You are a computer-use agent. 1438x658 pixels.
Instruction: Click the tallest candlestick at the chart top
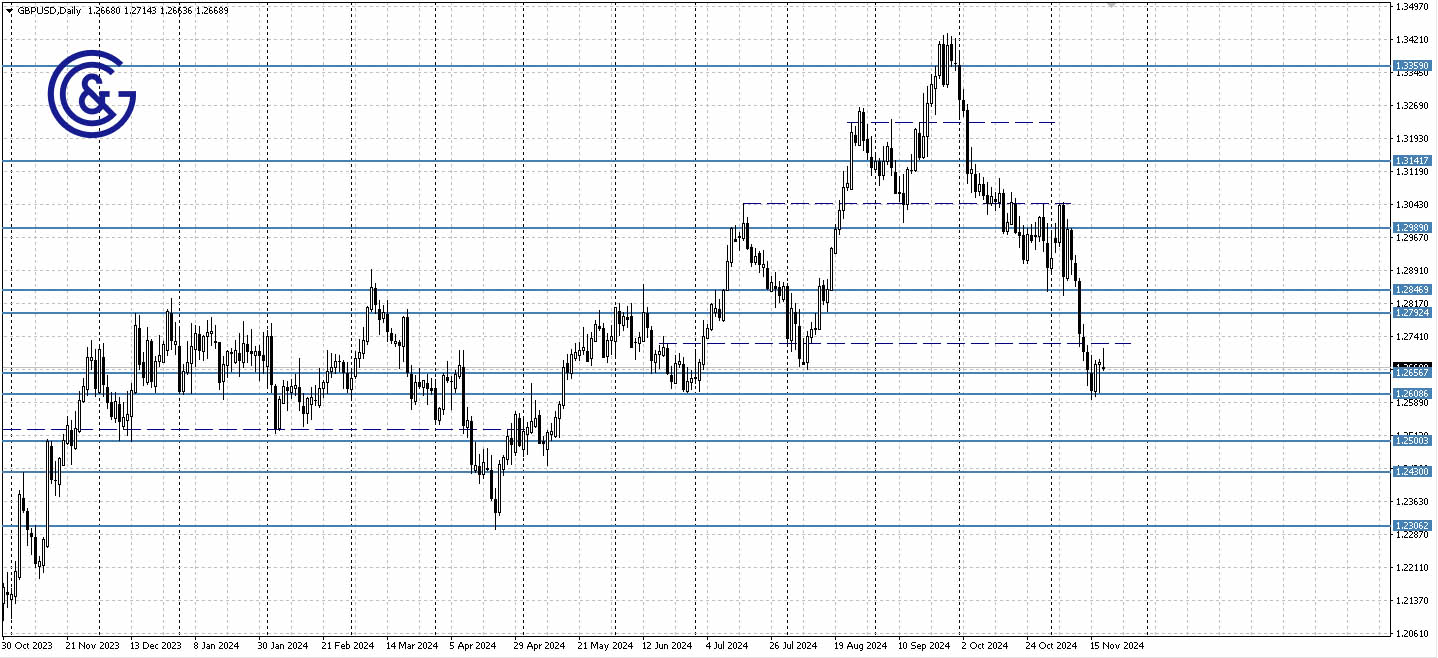[x=948, y=60]
